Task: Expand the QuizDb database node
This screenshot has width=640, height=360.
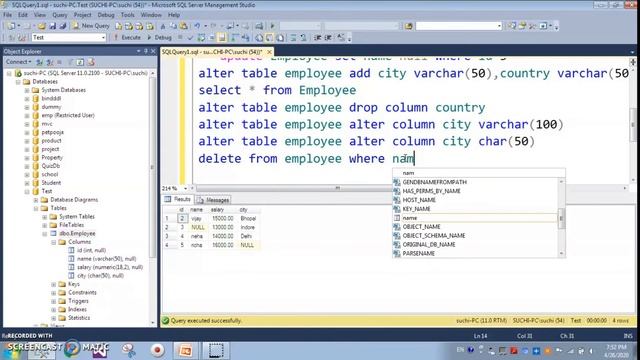Action: [x=27, y=166]
